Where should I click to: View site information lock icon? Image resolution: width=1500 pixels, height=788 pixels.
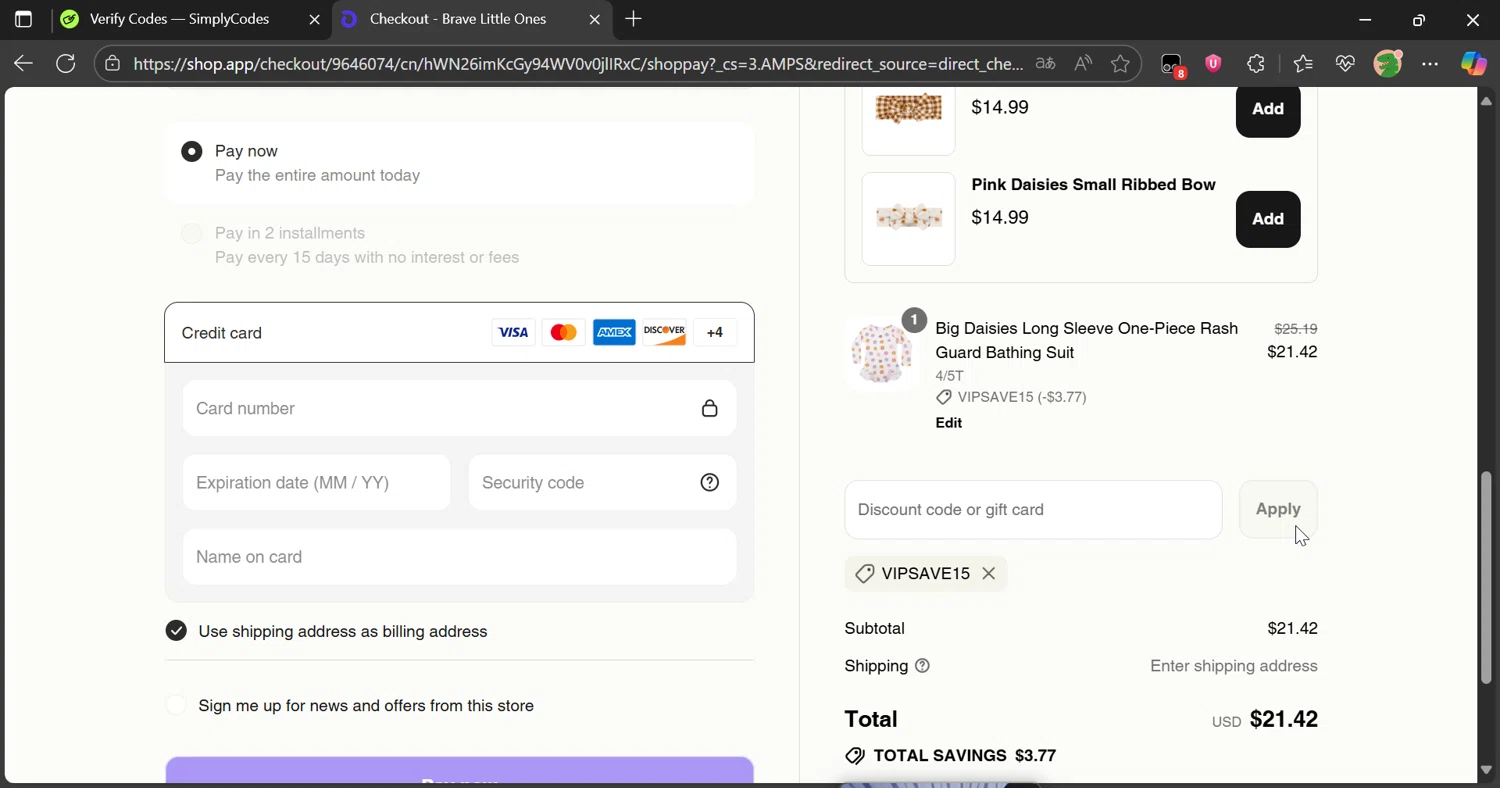tap(113, 64)
